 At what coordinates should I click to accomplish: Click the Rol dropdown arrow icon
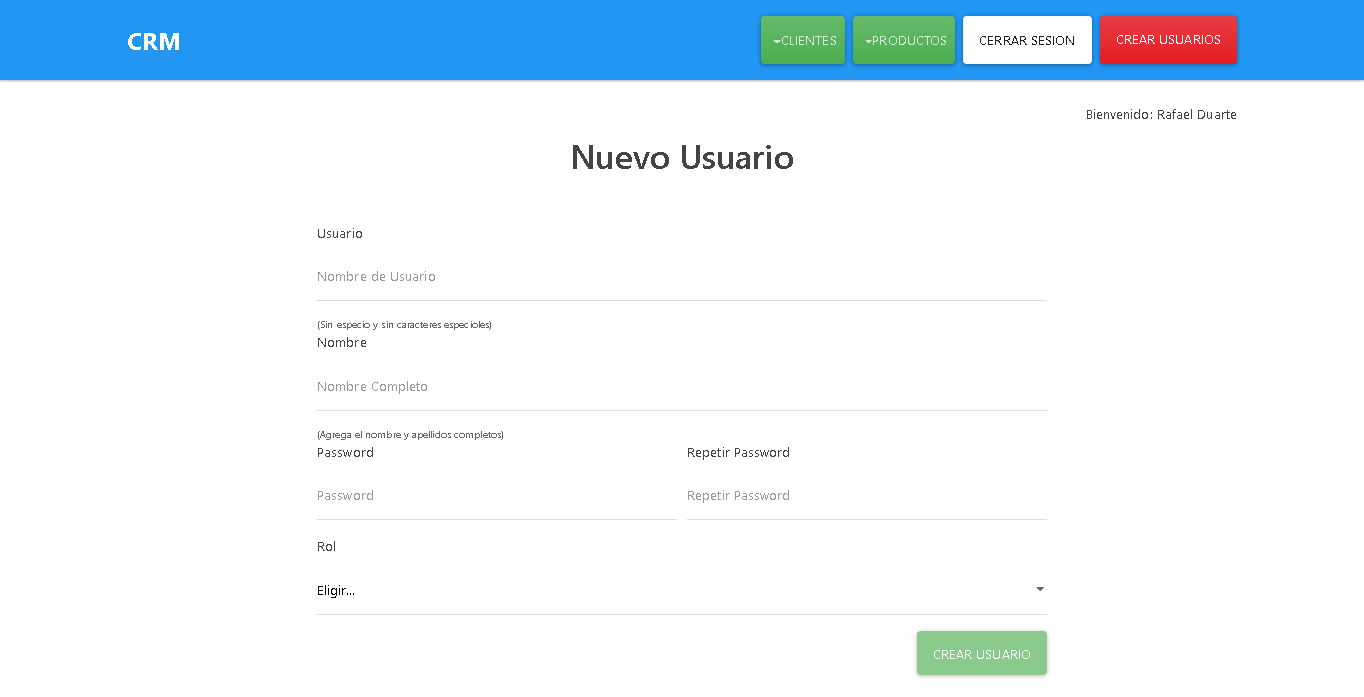click(1040, 589)
